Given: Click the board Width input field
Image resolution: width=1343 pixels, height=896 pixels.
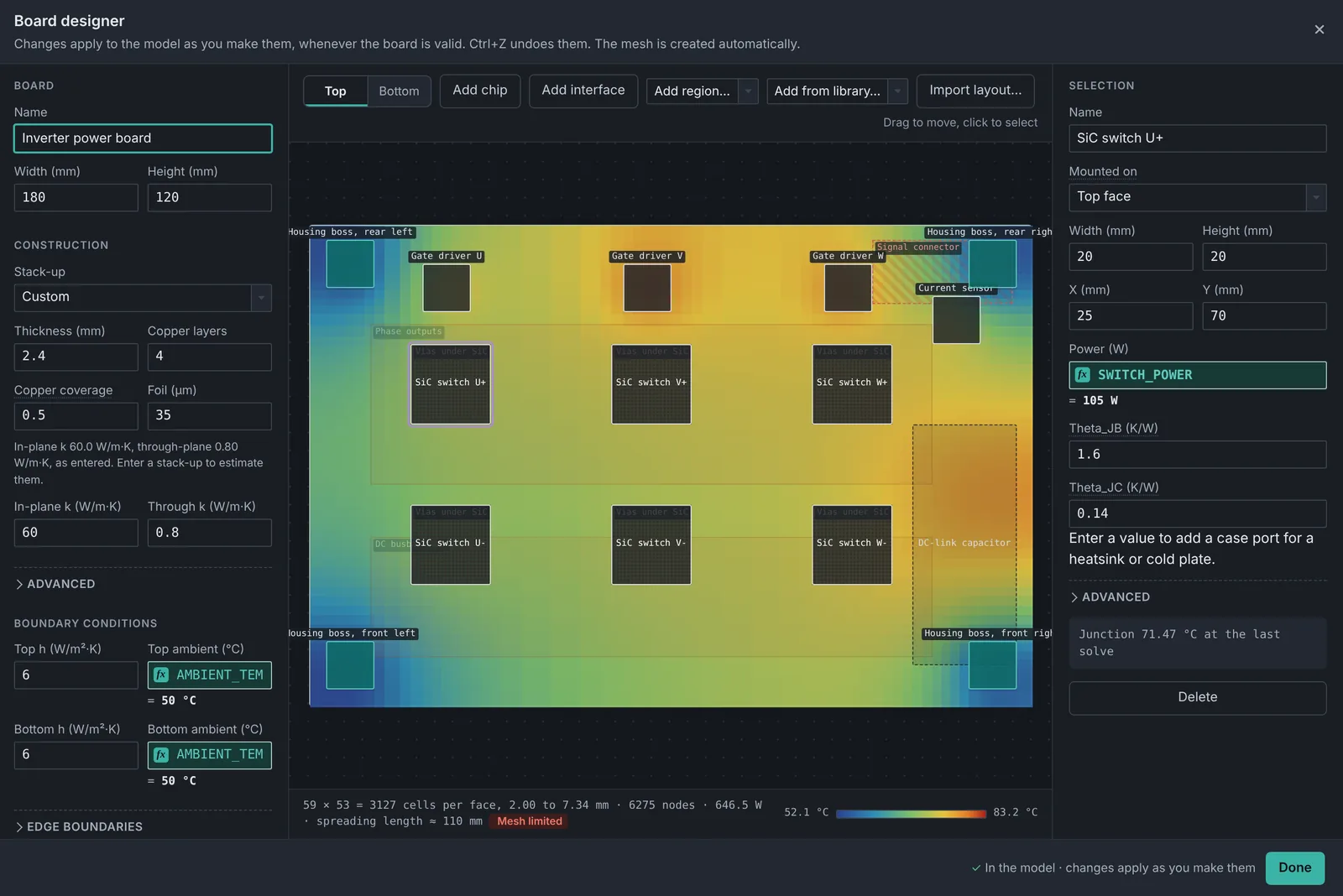Looking at the screenshot, I should pos(76,198).
